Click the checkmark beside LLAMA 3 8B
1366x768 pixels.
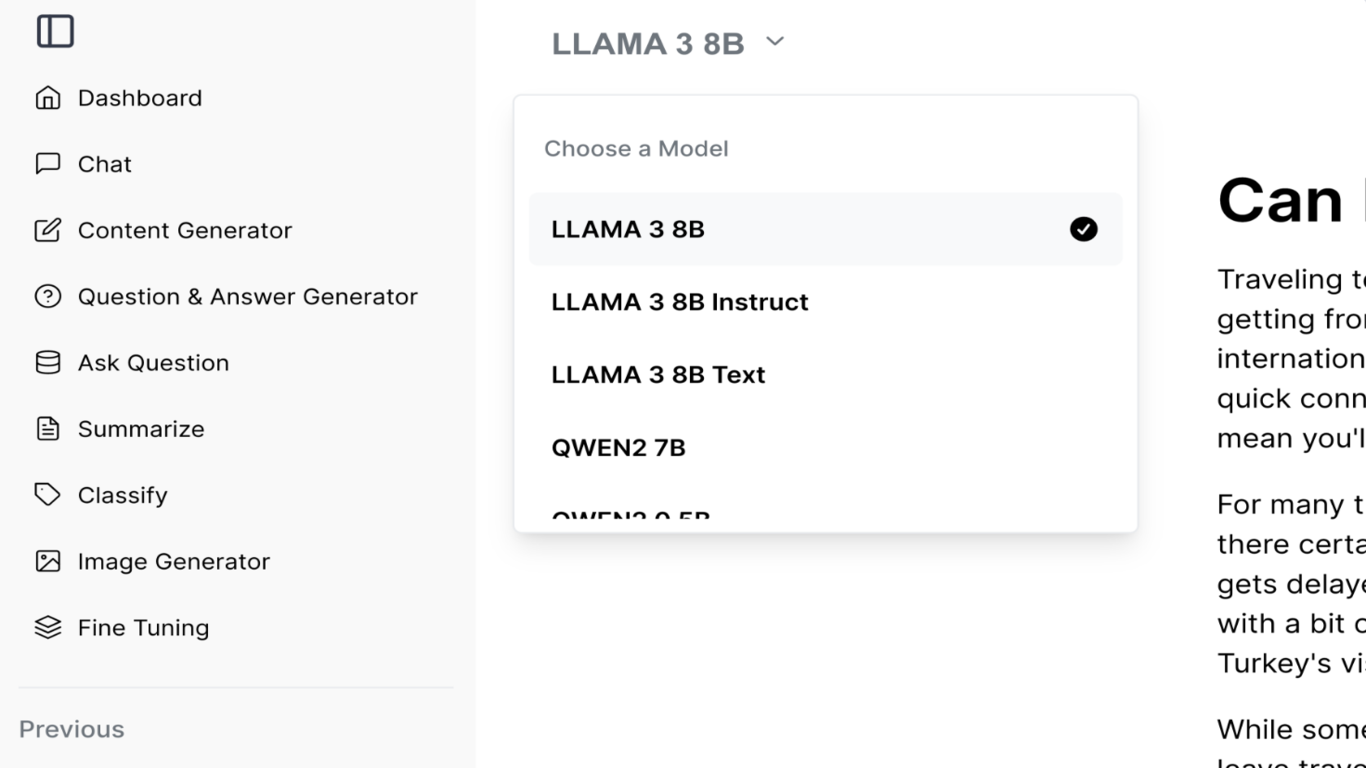(1083, 229)
